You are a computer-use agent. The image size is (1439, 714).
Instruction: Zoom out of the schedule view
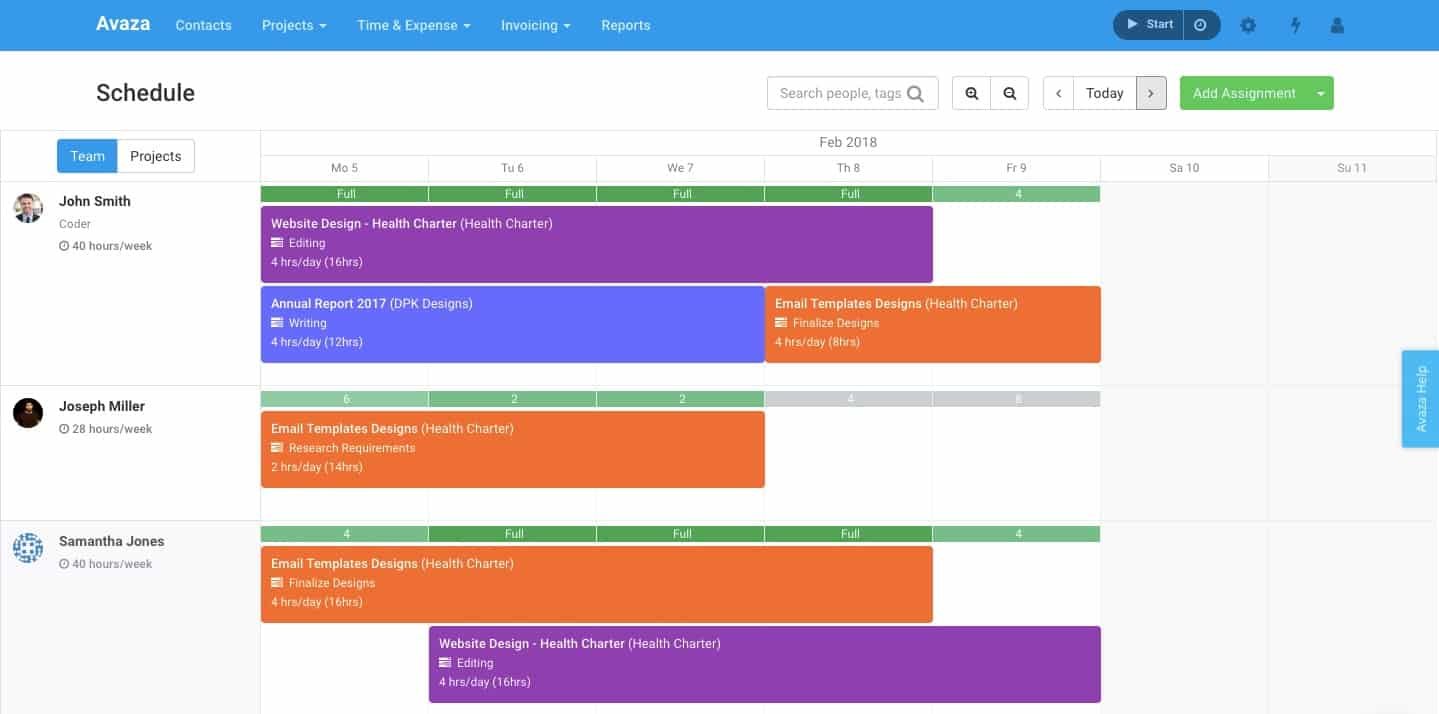(1009, 92)
